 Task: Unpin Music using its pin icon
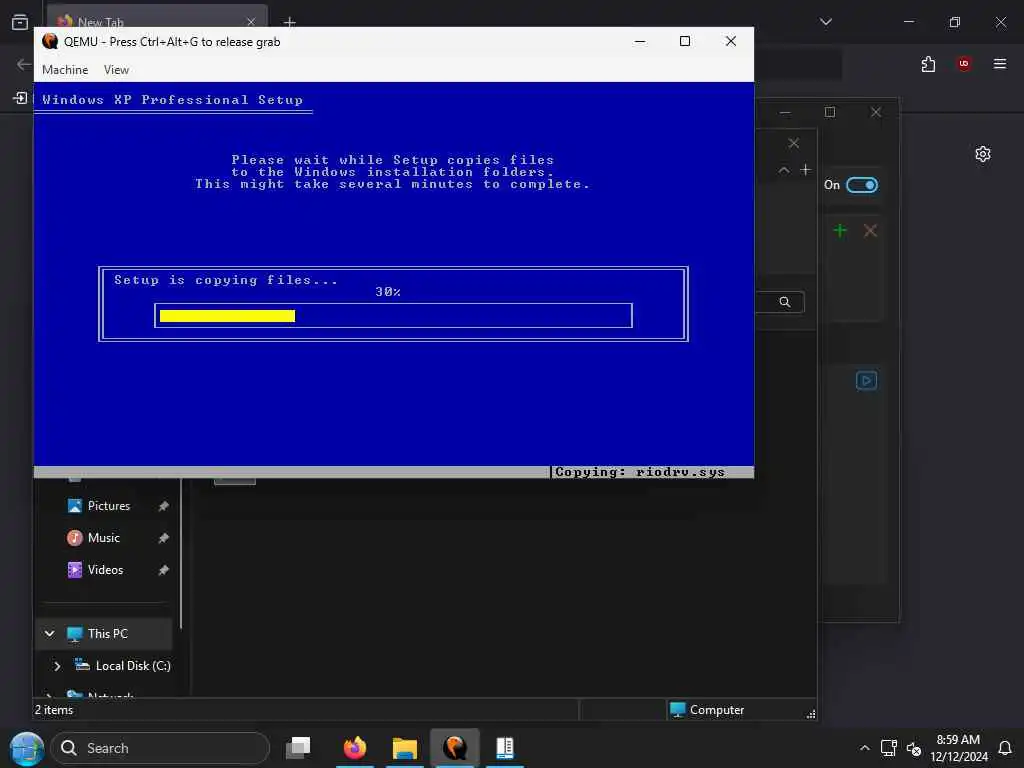pyautogui.click(x=163, y=538)
